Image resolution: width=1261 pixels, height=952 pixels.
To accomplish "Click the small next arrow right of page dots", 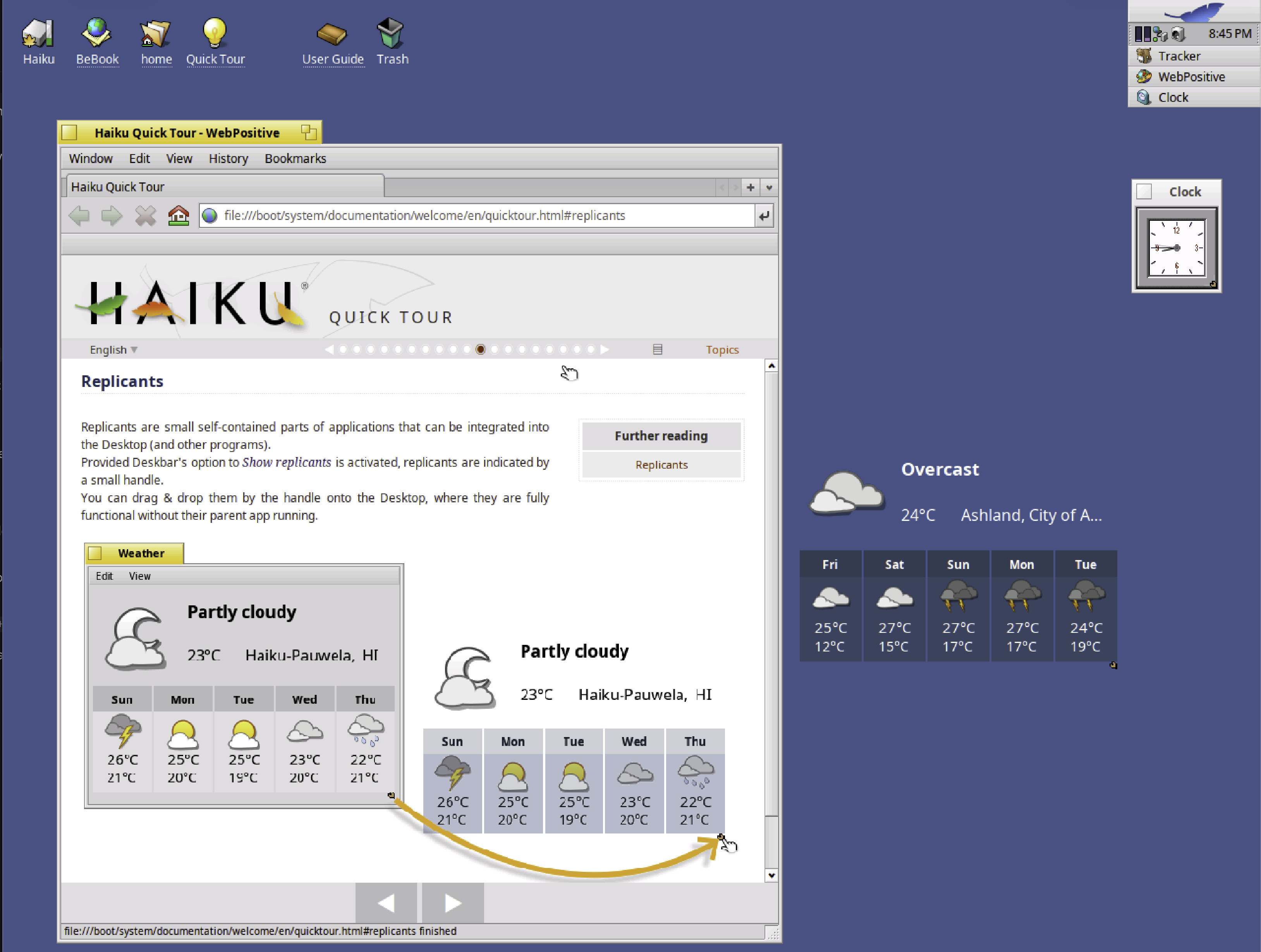I will (x=604, y=349).
